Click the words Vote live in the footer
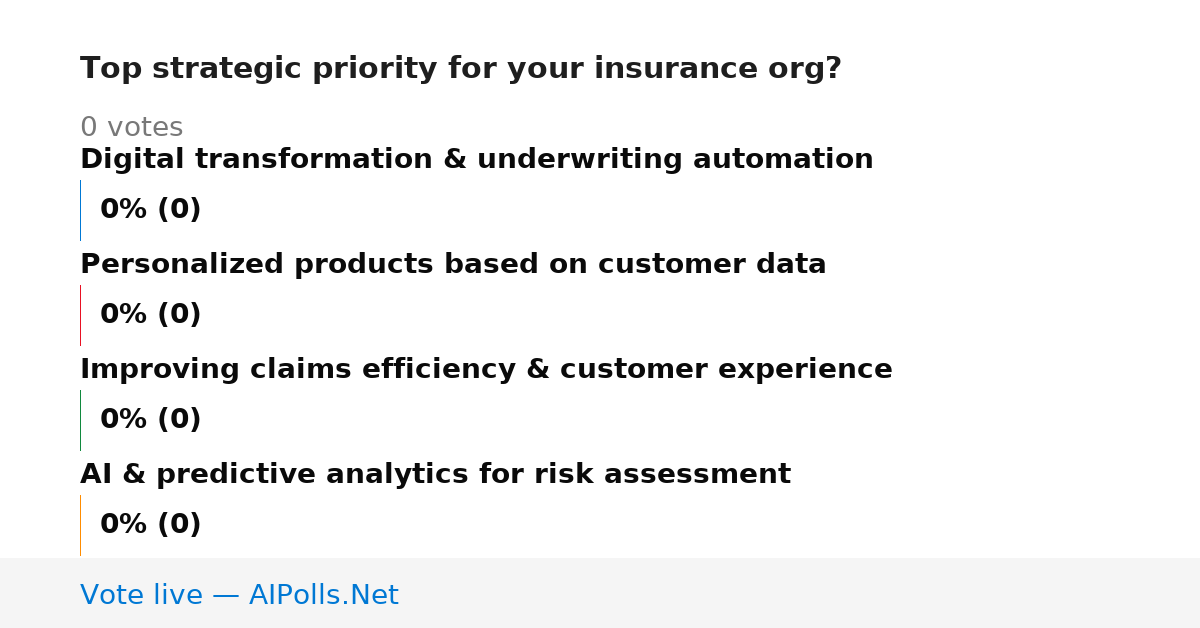1200x628 pixels. point(141,595)
